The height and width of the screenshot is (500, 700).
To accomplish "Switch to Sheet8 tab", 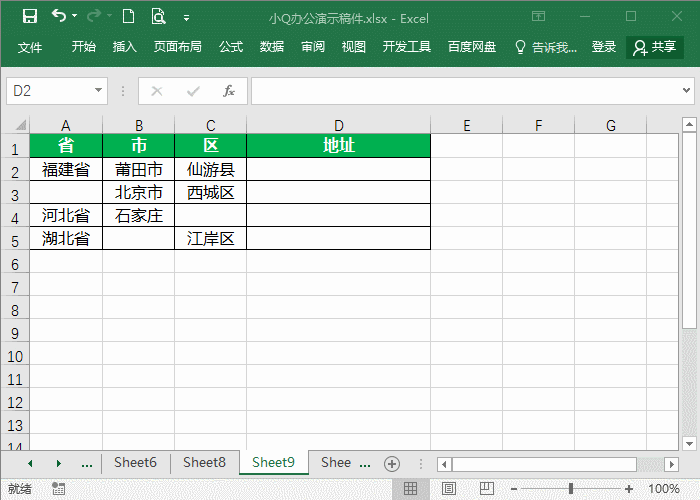I will pyautogui.click(x=204, y=462).
